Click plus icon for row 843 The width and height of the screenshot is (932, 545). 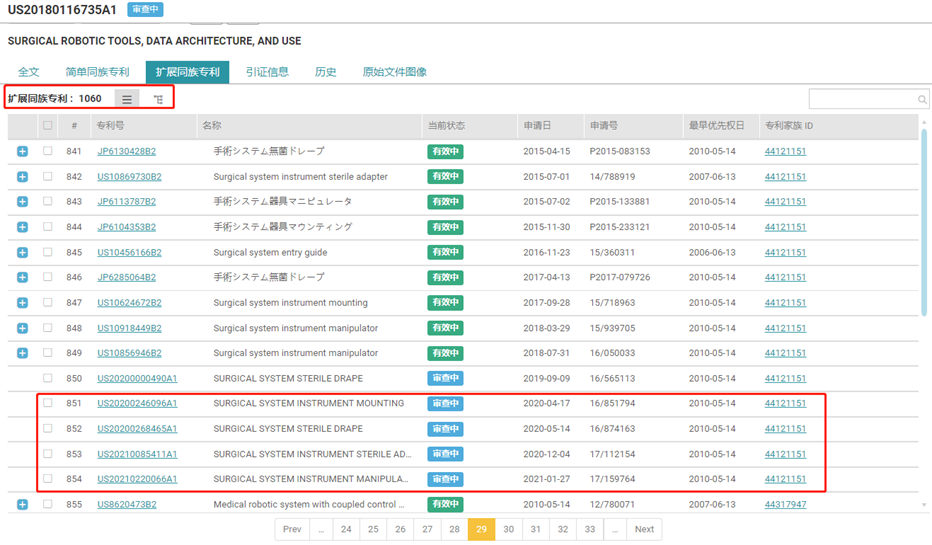22,202
